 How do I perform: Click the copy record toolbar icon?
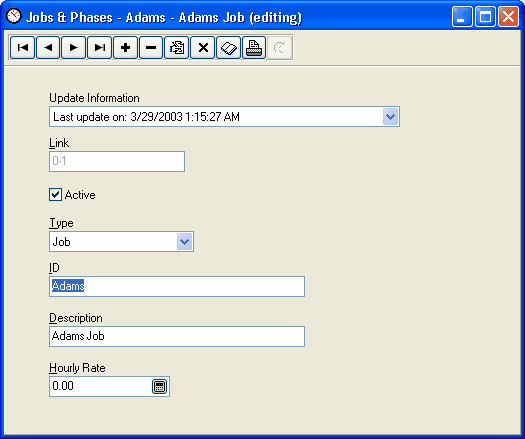click(x=176, y=48)
